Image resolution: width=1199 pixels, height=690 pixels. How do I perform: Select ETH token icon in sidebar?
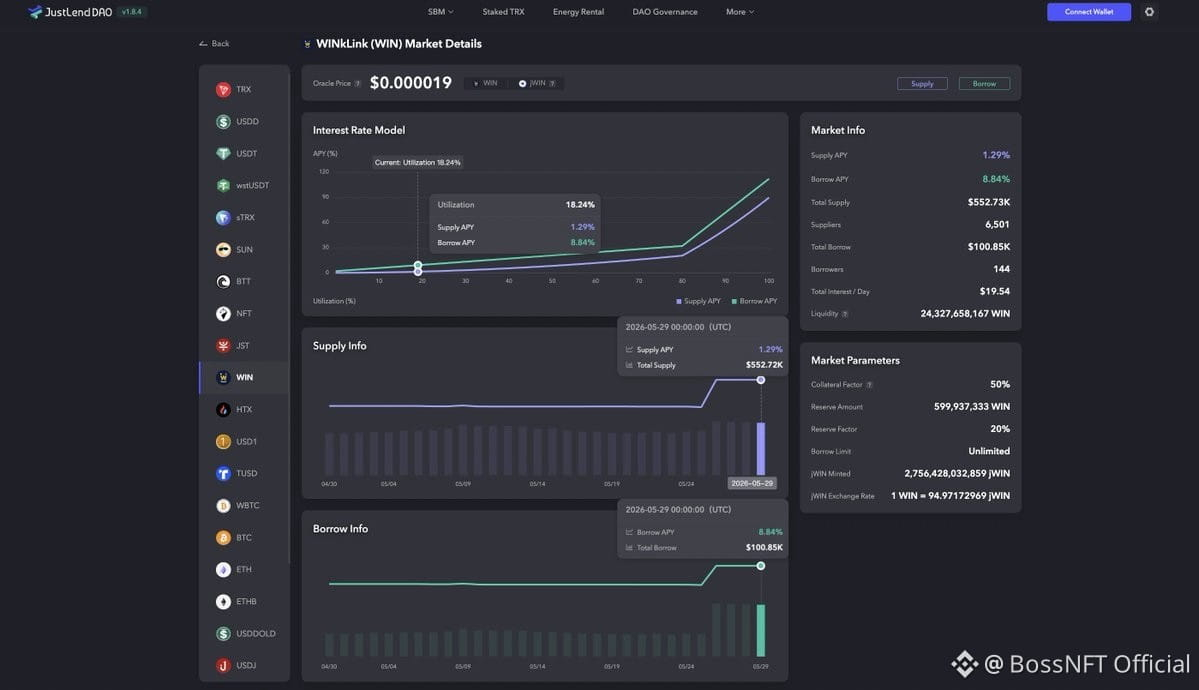pos(223,569)
